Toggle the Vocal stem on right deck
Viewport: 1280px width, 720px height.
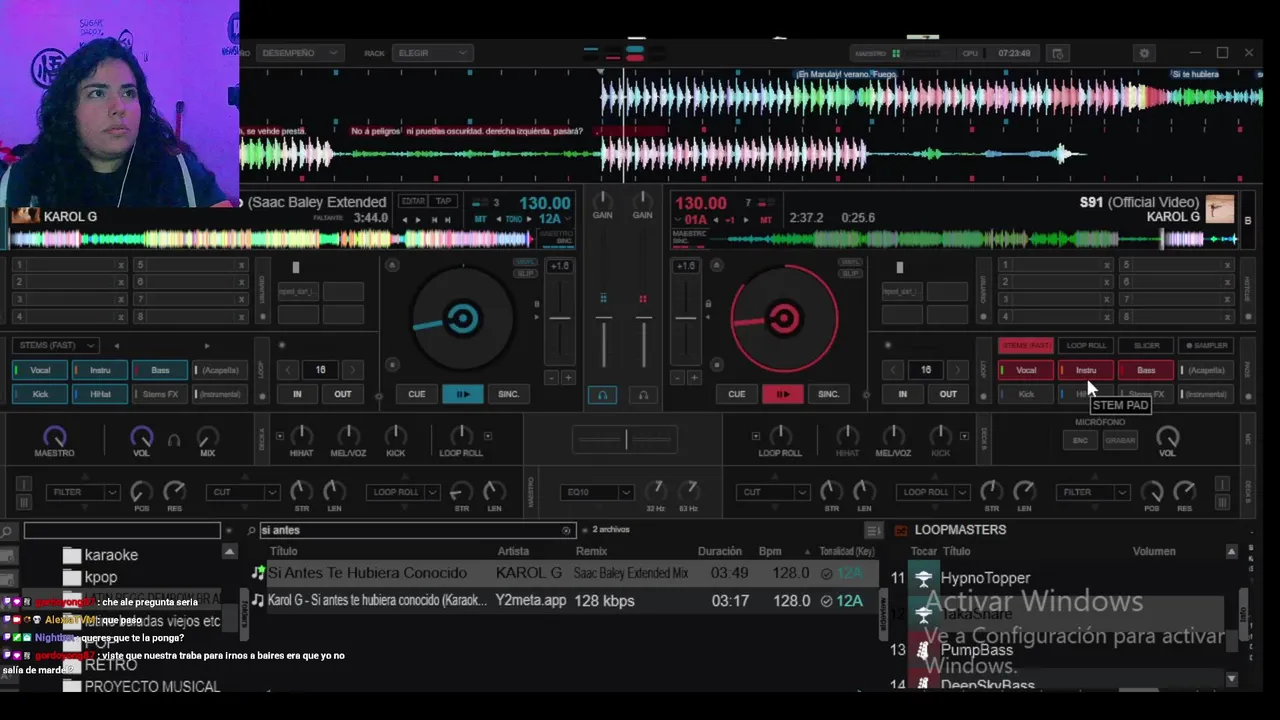click(1026, 370)
